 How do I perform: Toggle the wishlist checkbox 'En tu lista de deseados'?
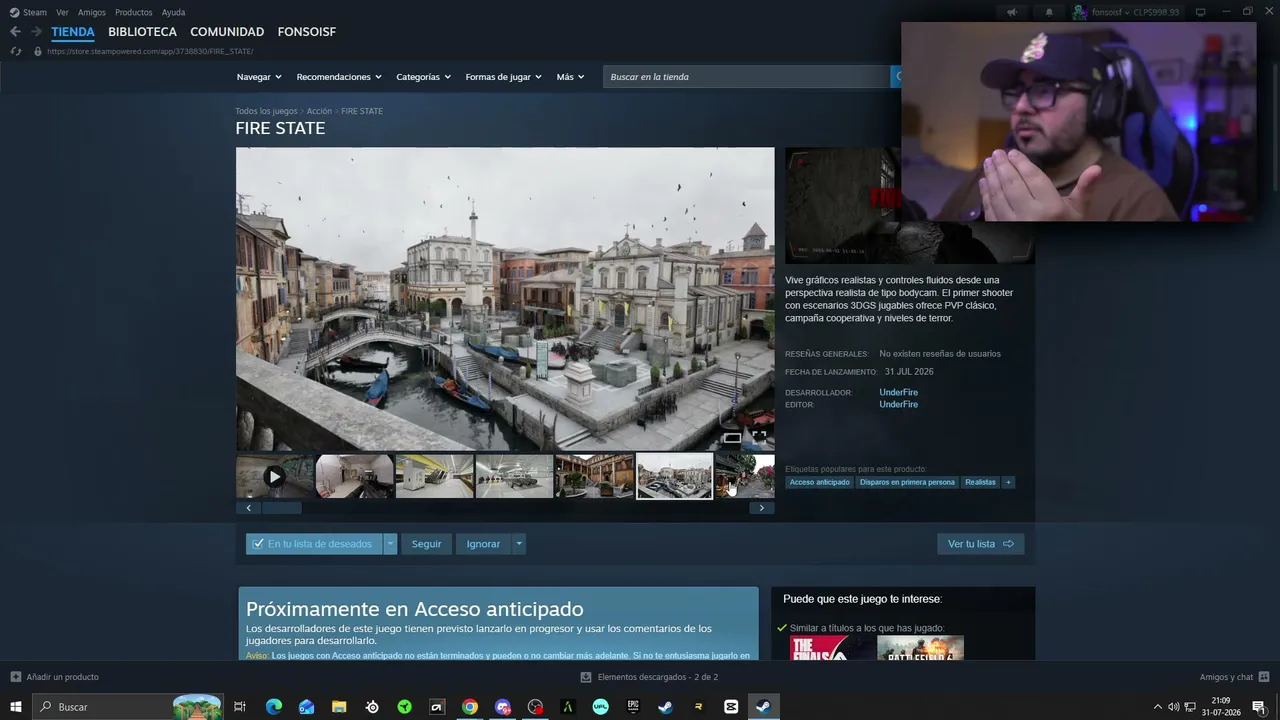click(x=258, y=544)
